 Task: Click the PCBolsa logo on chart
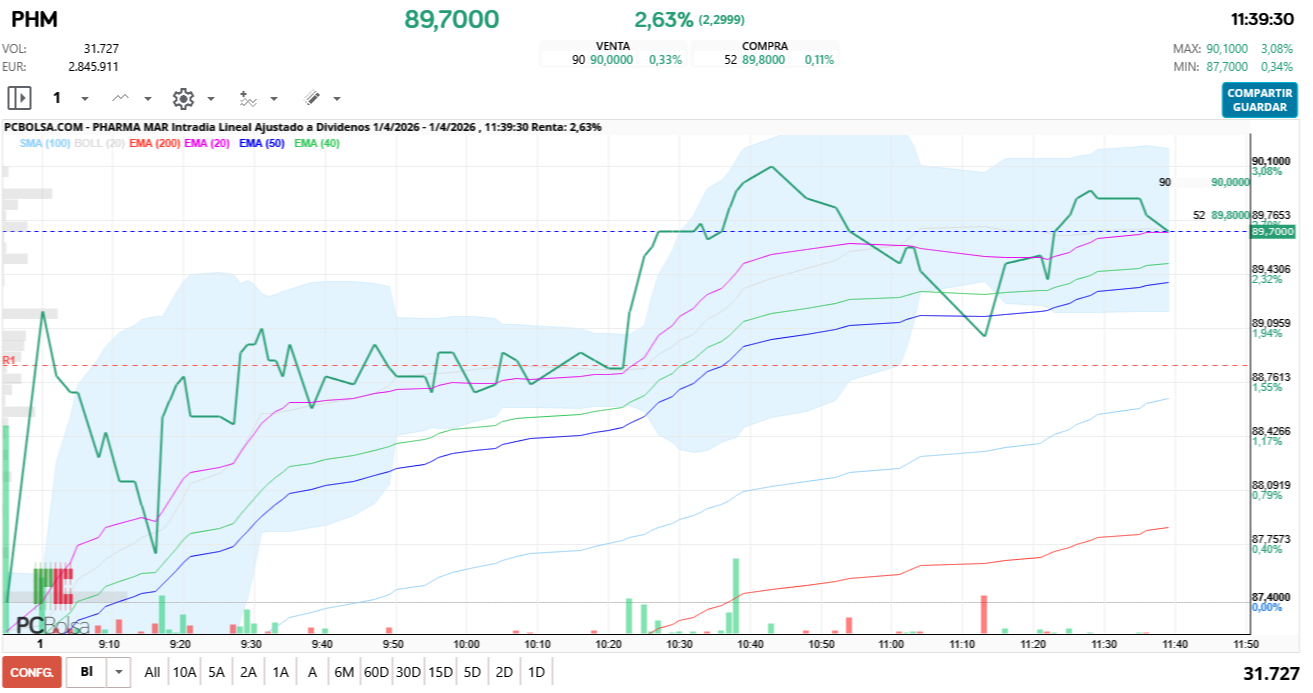point(52,626)
